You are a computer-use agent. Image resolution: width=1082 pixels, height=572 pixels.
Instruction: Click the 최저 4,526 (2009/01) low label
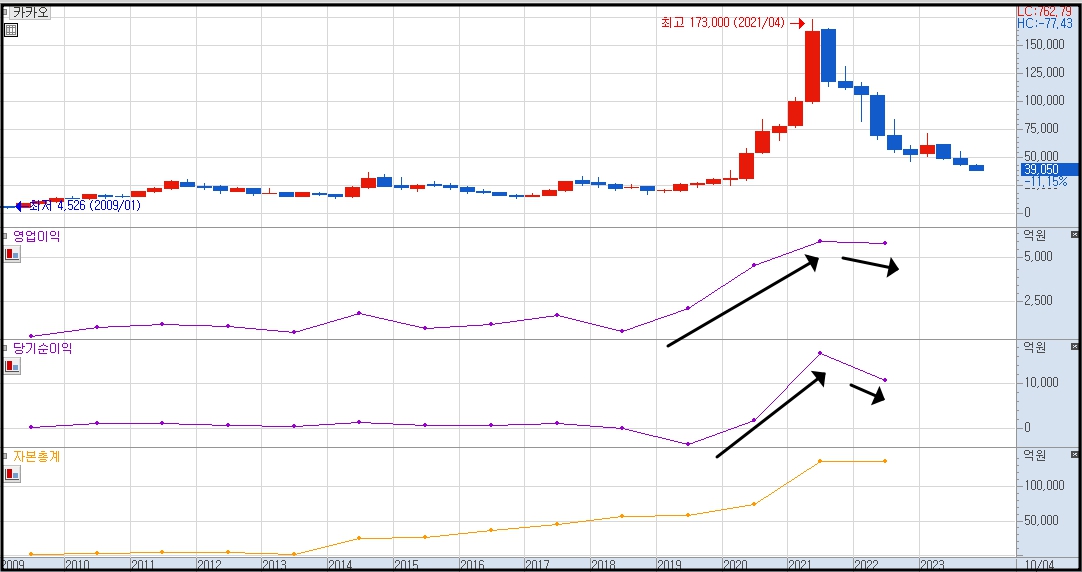click(x=85, y=205)
